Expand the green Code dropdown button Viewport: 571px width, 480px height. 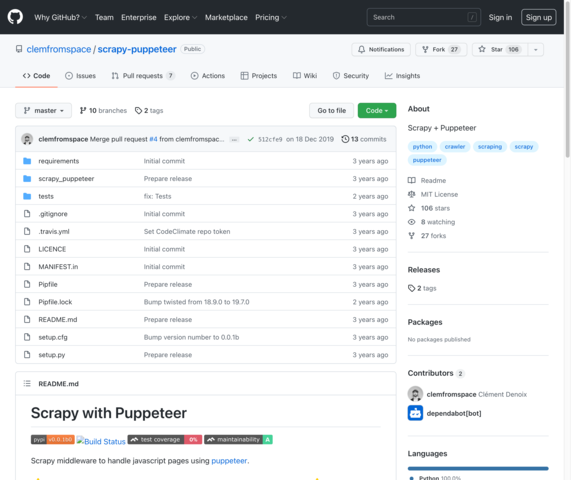pos(377,110)
